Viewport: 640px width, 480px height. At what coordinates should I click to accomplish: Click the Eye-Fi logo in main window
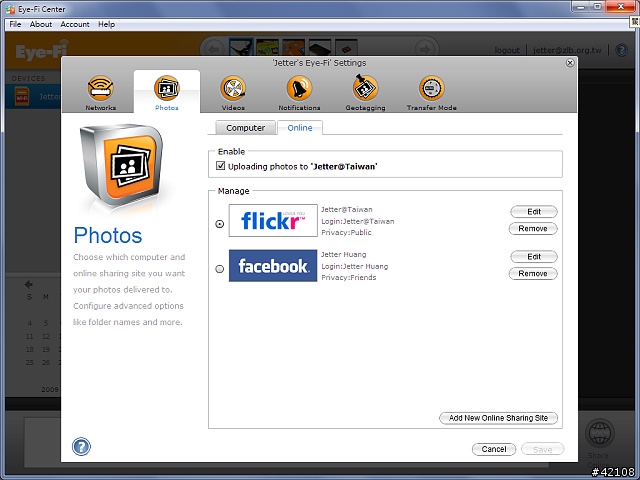(x=41, y=51)
